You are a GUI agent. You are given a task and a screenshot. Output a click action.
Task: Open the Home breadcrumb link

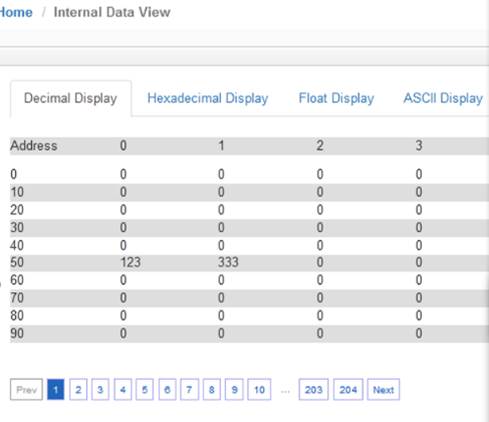click(x=16, y=13)
